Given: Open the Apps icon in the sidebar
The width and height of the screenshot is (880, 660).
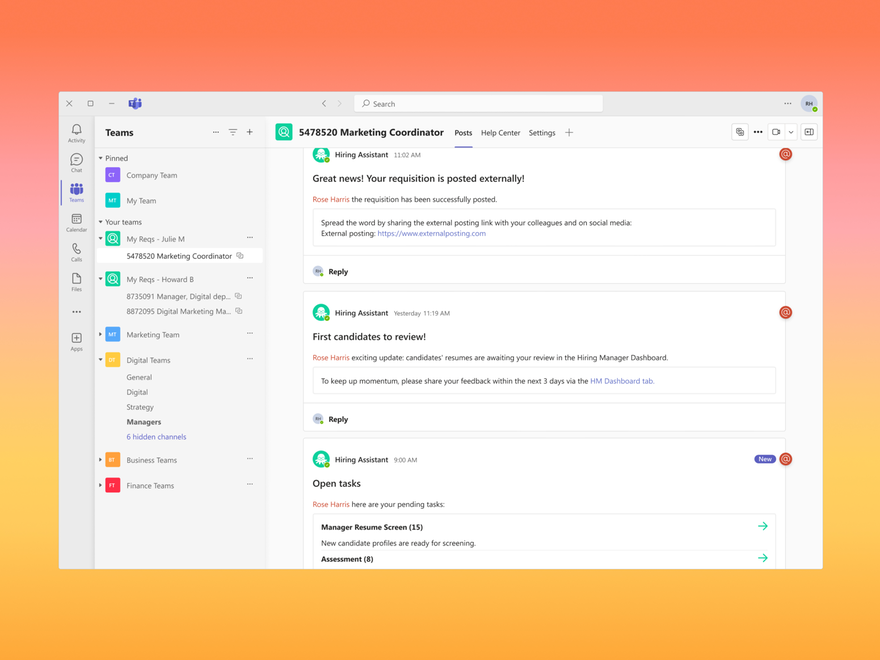Looking at the screenshot, I should tap(76, 340).
